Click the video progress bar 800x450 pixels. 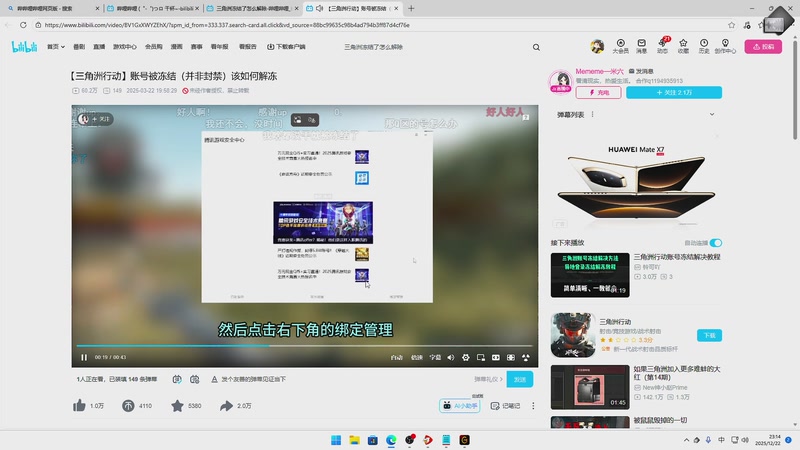(x=305, y=345)
